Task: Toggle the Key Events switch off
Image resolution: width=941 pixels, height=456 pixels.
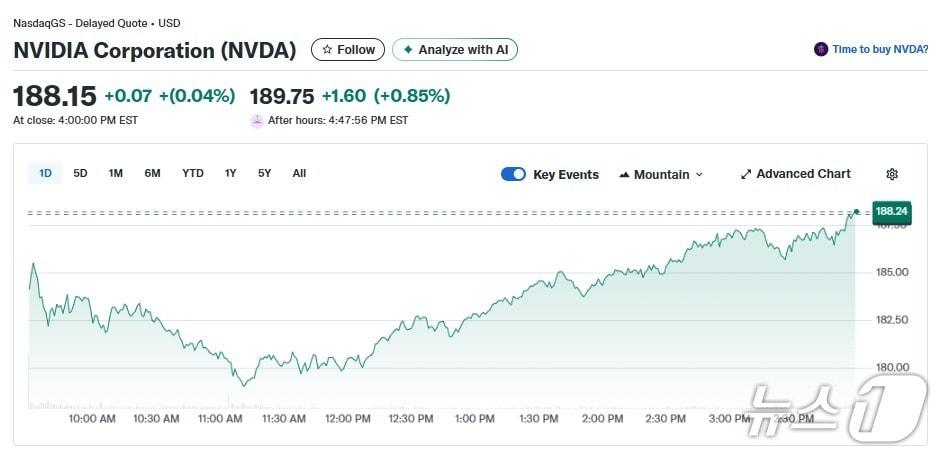Action: (513, 174)
